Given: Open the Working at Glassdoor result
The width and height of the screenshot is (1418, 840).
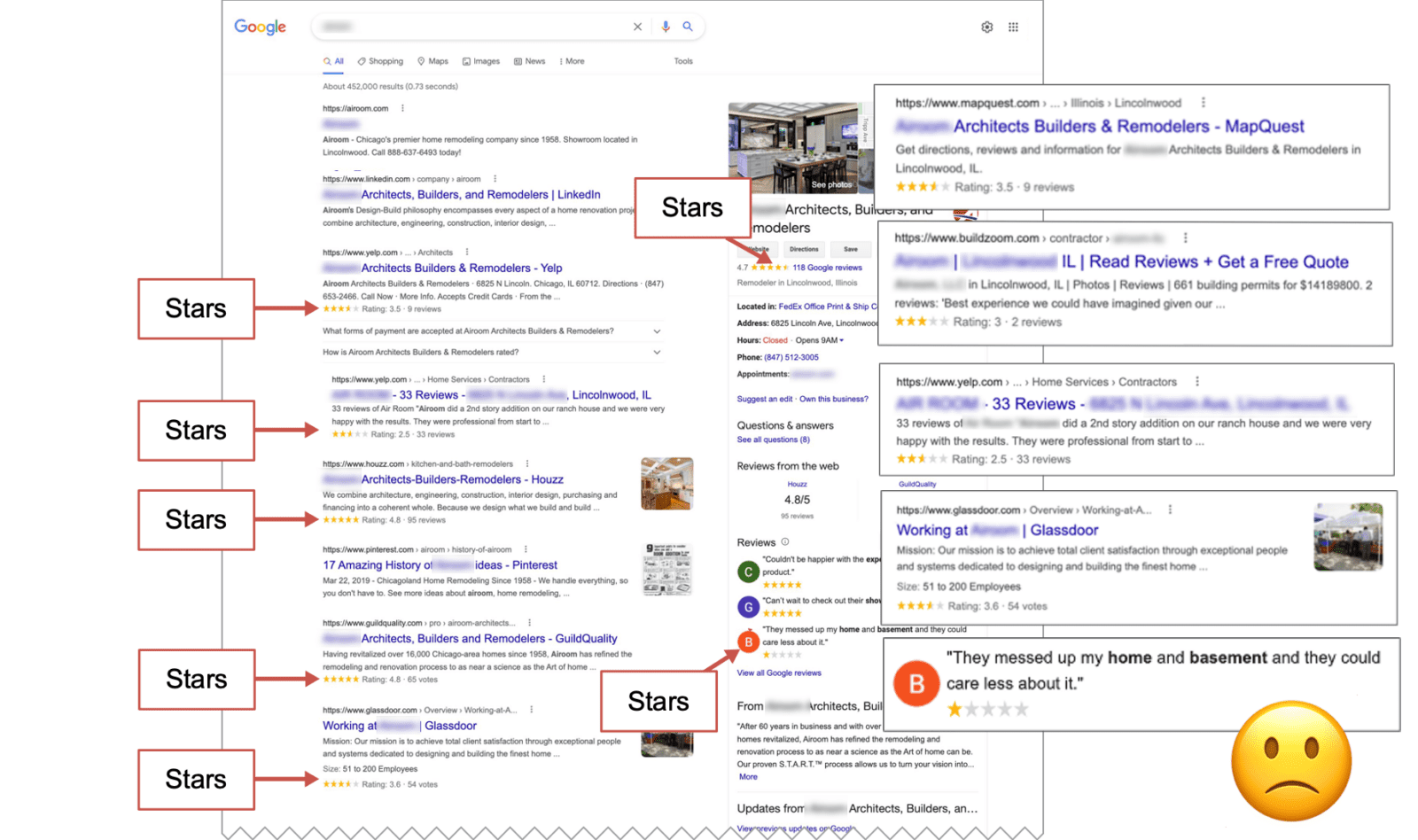Looking at the screenshot, I should [x=400, y=726].
